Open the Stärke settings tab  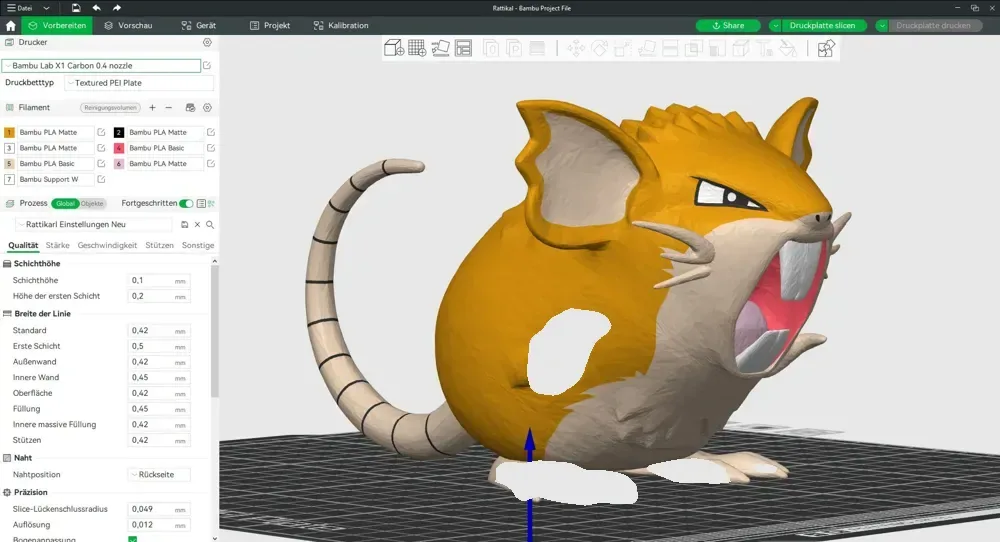(57, 245)
